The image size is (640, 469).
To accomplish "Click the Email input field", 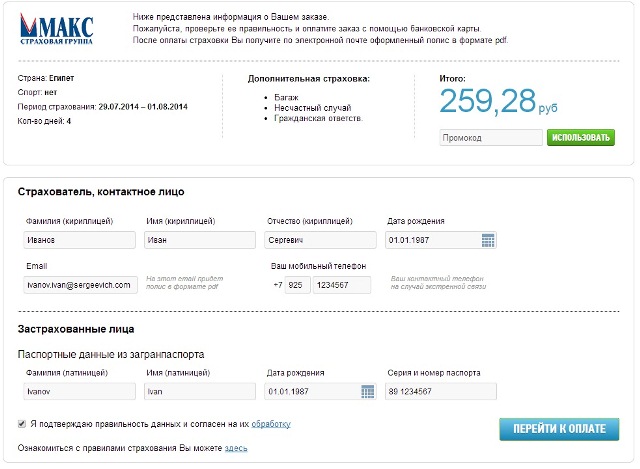I will 78,285.
